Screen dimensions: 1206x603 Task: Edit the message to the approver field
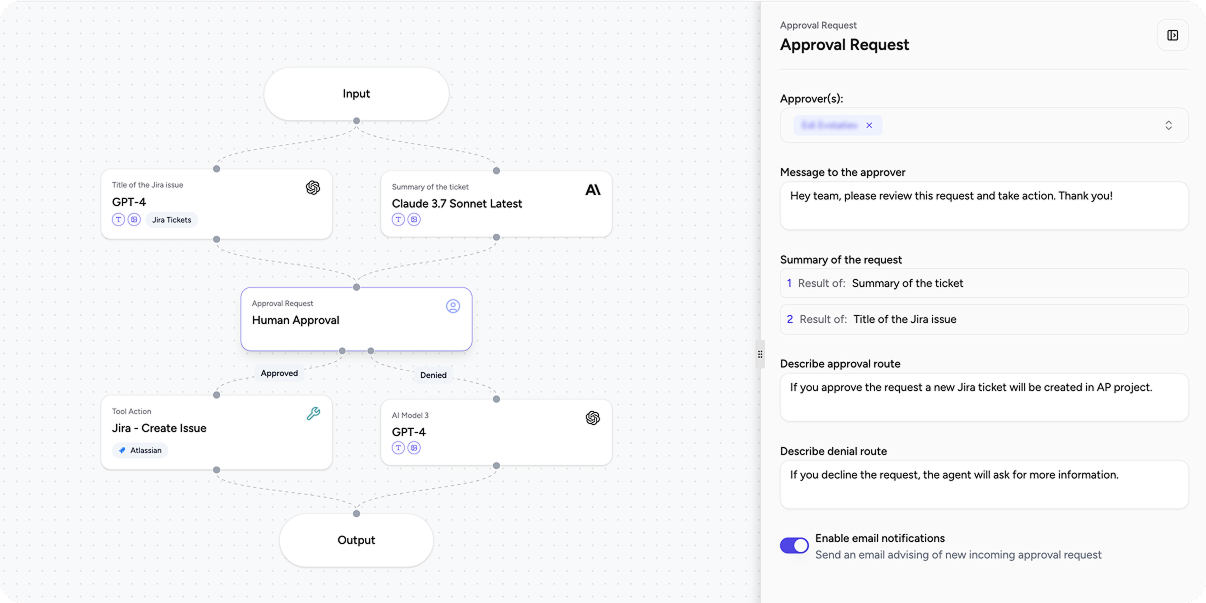984,205
